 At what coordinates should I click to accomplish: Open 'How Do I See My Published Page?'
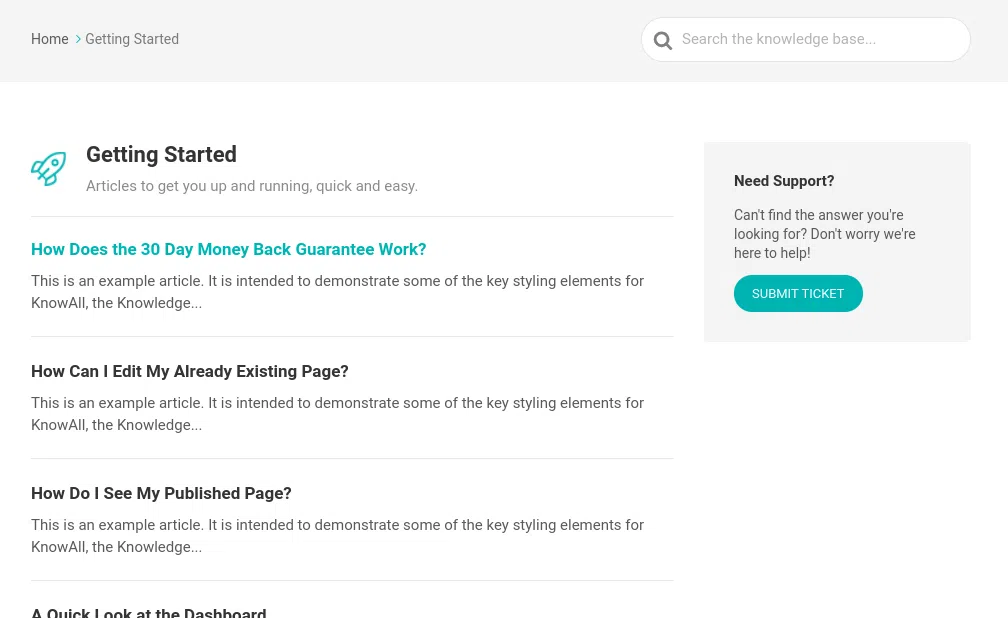[x=161, y=493]
